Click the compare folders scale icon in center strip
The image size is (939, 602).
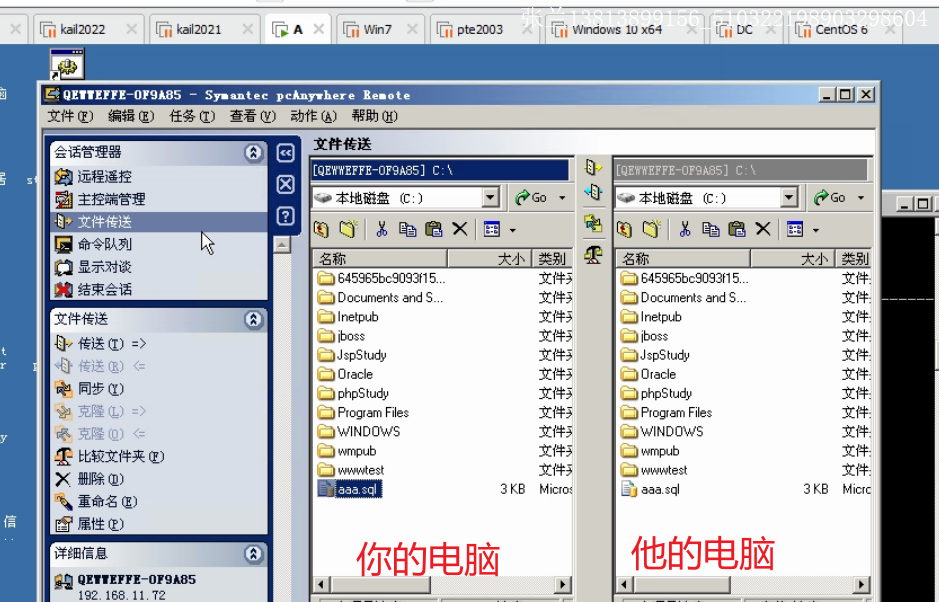pos(593,255)
